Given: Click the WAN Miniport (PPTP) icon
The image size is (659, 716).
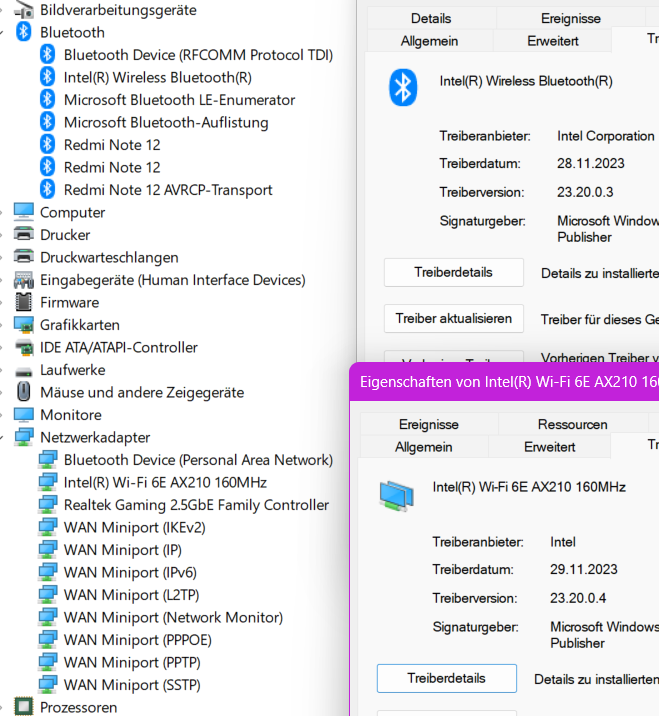Looking at the screenshot, I should pyautogui.click(x=47, y=662).
